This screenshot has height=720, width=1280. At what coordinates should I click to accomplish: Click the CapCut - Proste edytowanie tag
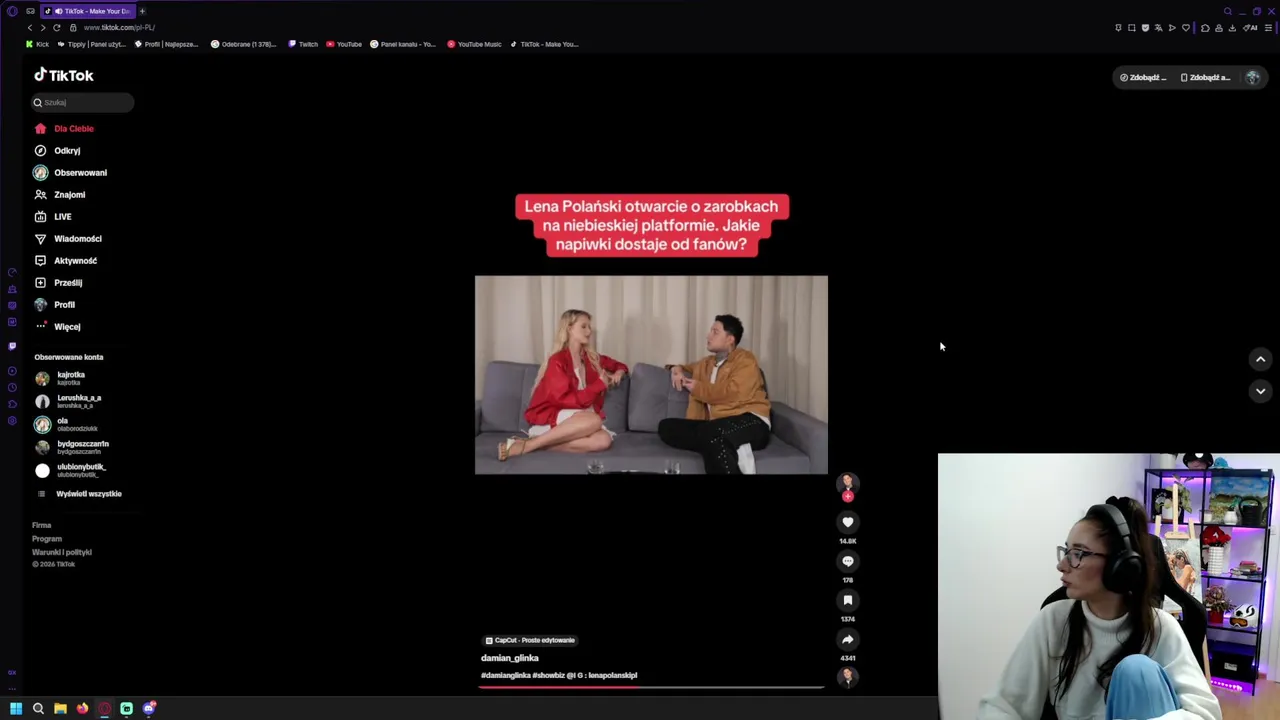pyautogui.click(x=530, y=640)
